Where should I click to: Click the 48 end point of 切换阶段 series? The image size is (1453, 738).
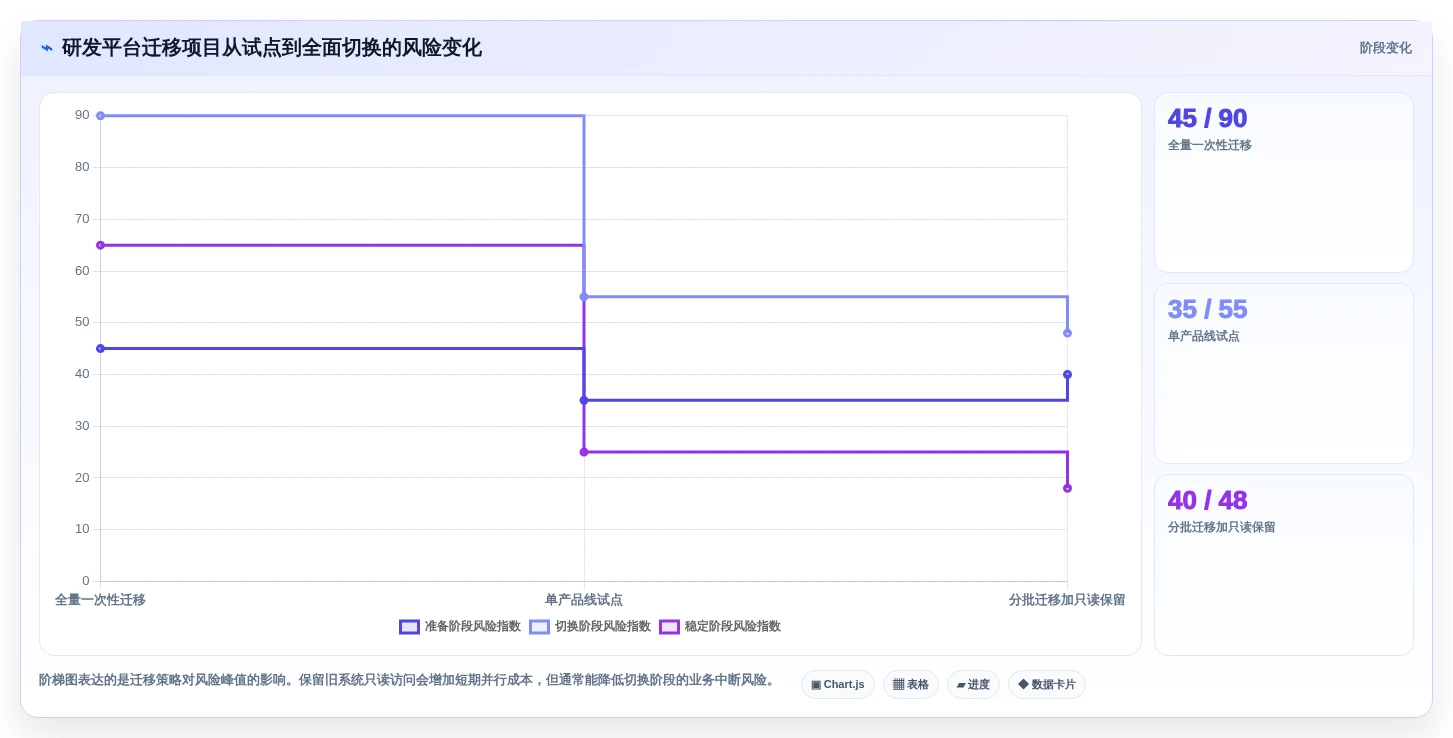[x=1067, y=333]
